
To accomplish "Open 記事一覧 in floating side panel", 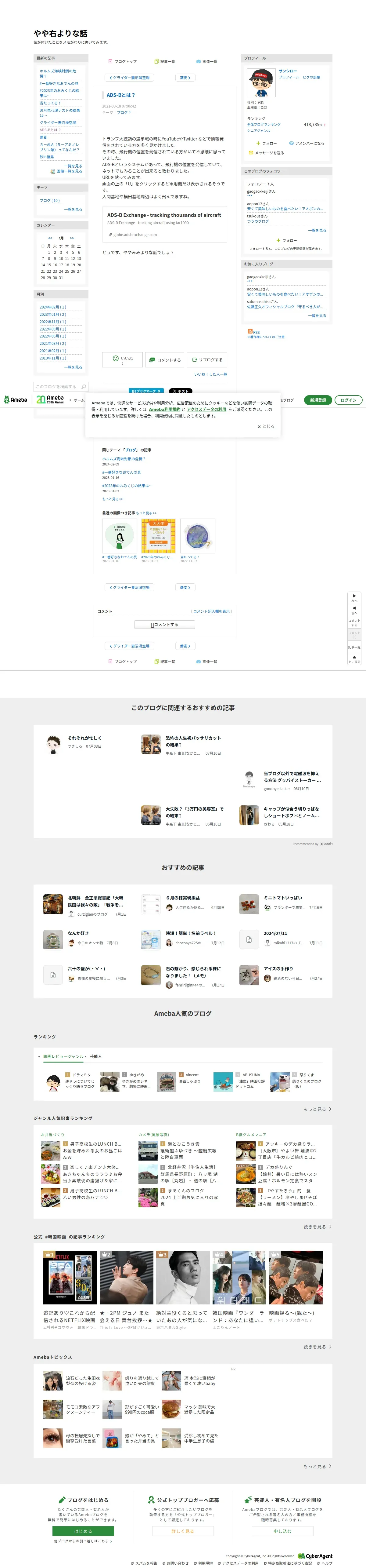I will tap(354, 647).
